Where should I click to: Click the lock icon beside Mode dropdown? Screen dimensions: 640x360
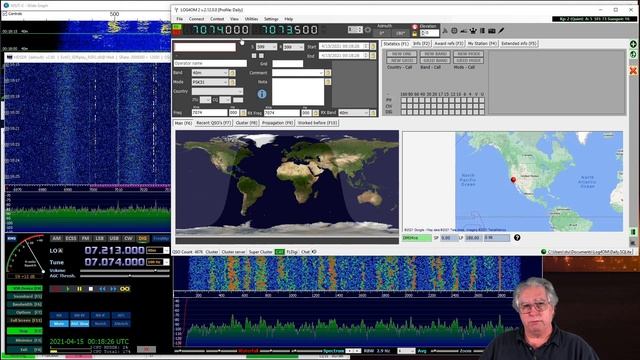232,82
